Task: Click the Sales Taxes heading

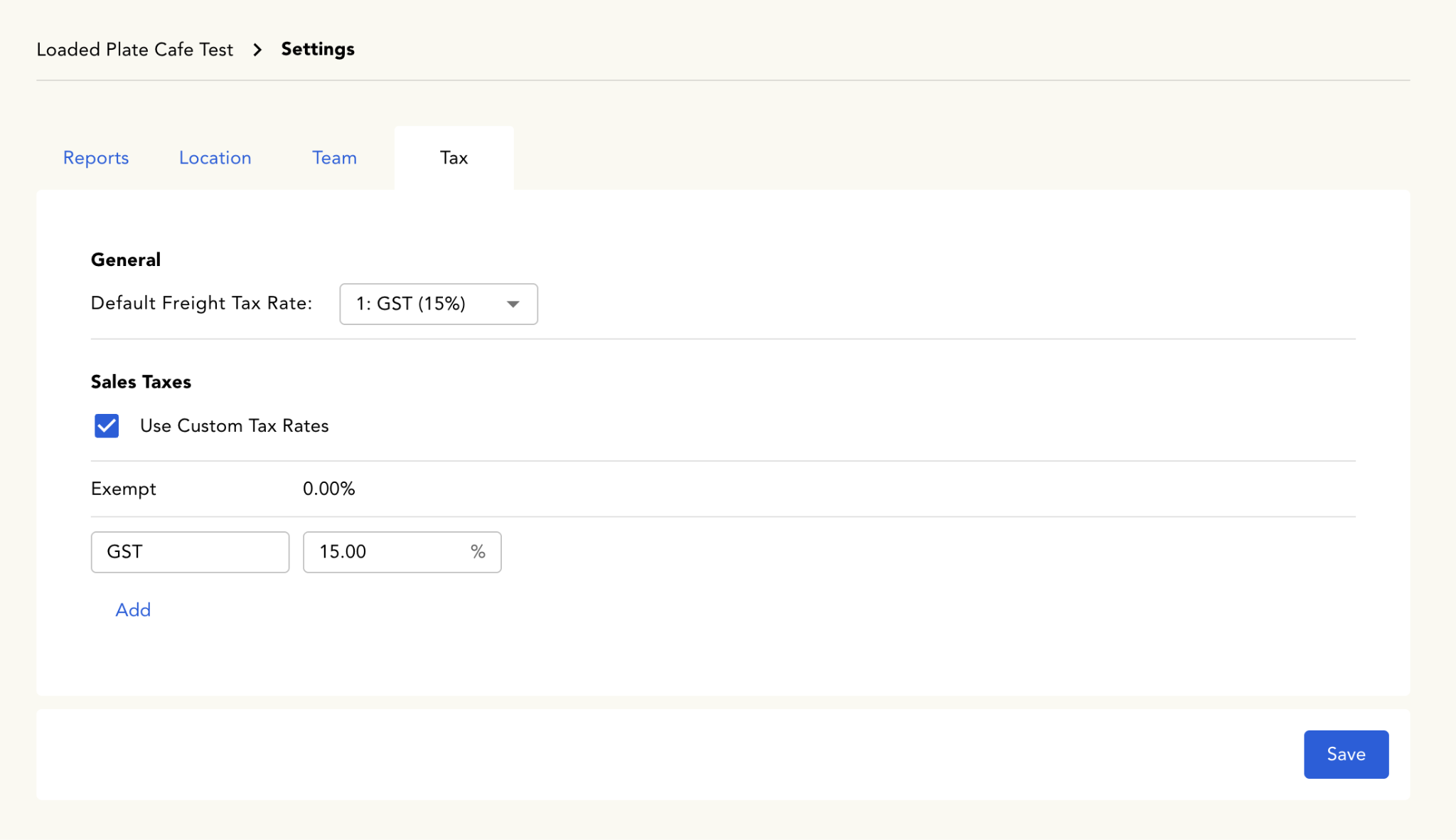Action: point(141,382)
